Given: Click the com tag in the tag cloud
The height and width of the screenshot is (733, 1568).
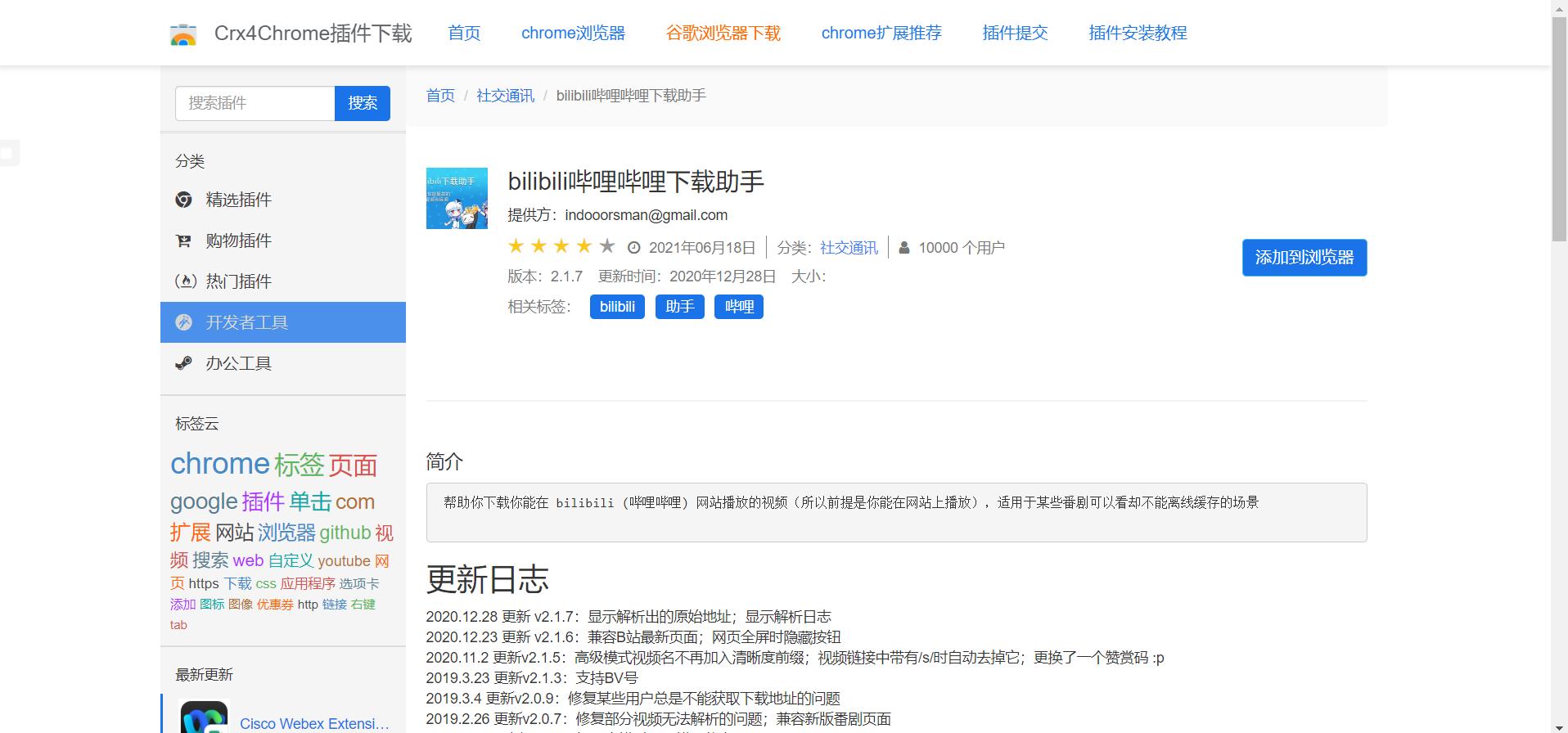Looking at the screenshot, I should (355, 501).
